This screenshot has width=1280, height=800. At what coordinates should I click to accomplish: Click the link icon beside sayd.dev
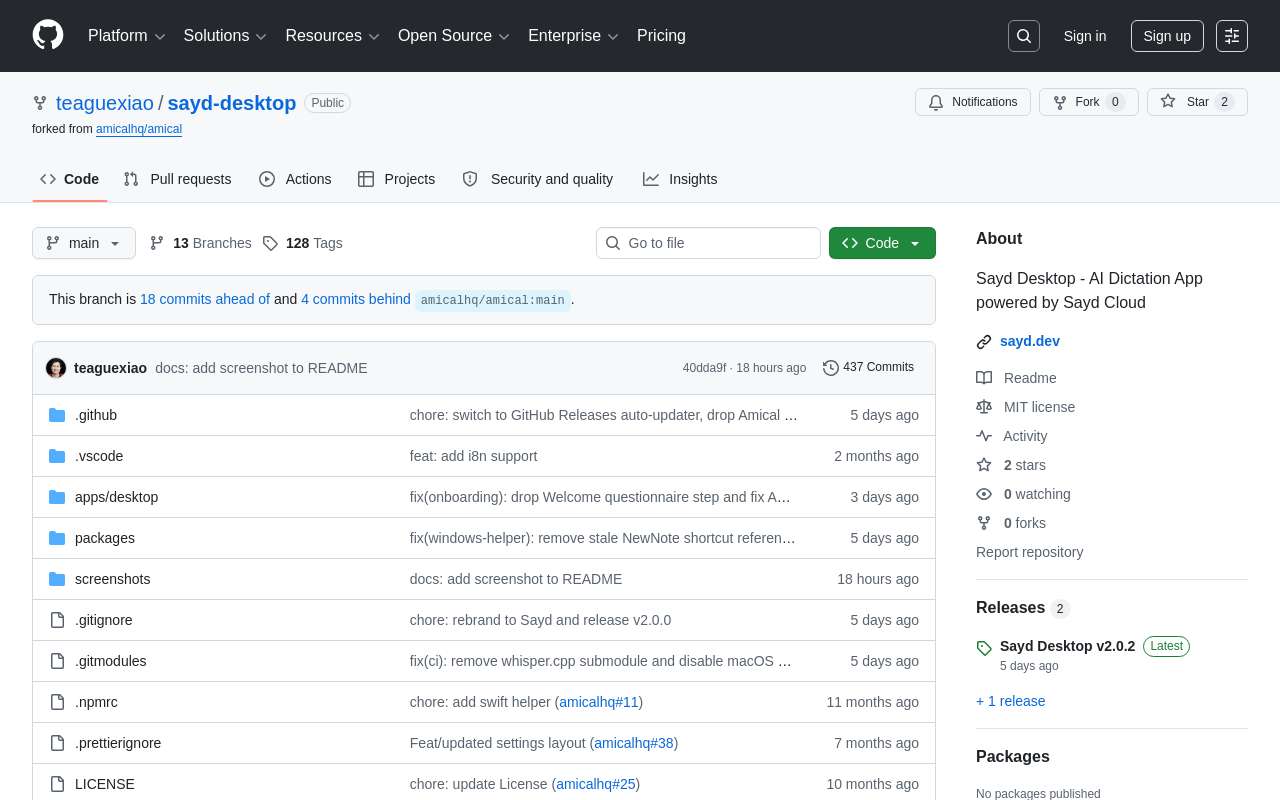point(984,342)
